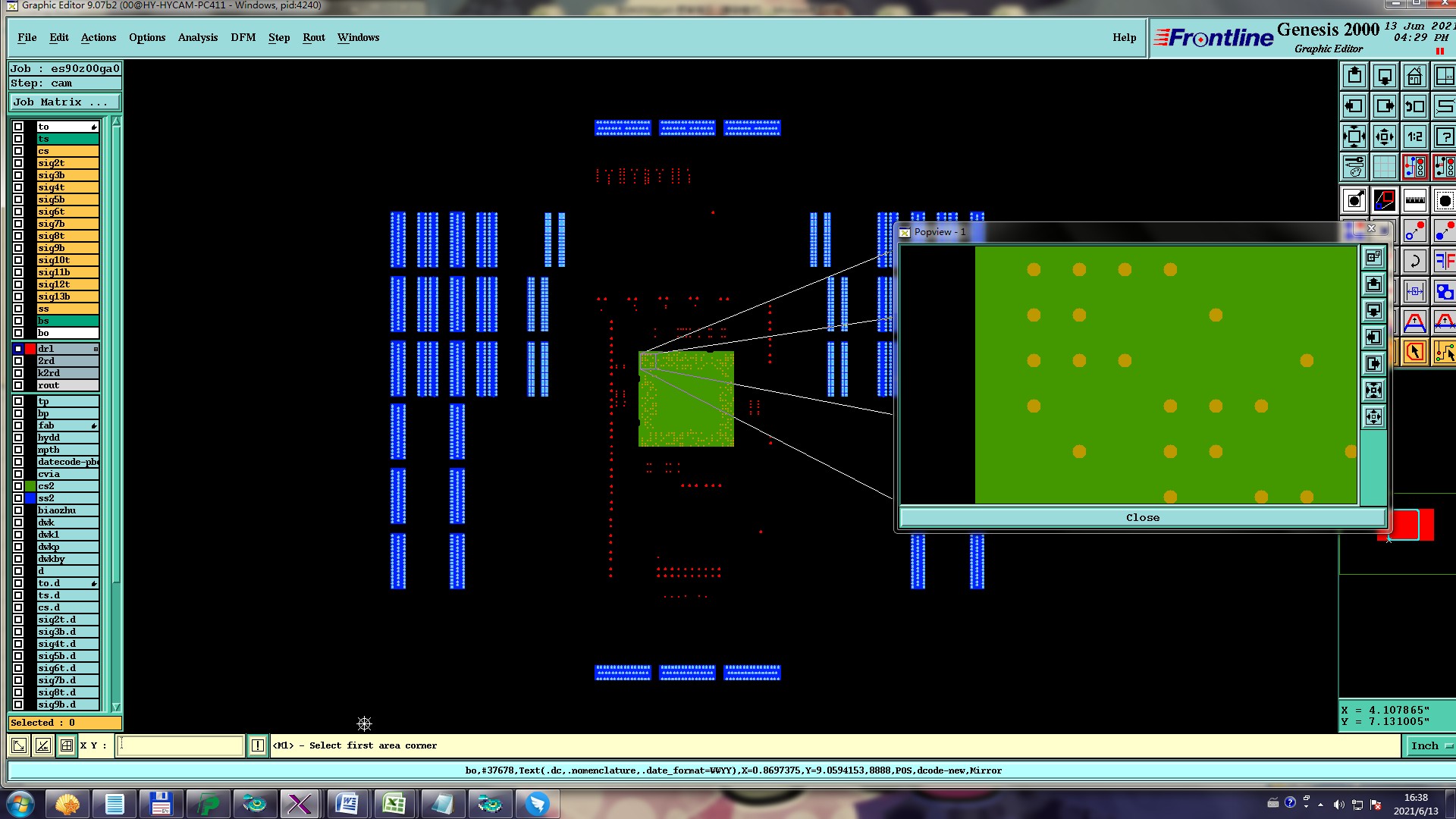Click the Help button
The height and width of the screenshot is (819, 1456).
(x=1124, y=38)
